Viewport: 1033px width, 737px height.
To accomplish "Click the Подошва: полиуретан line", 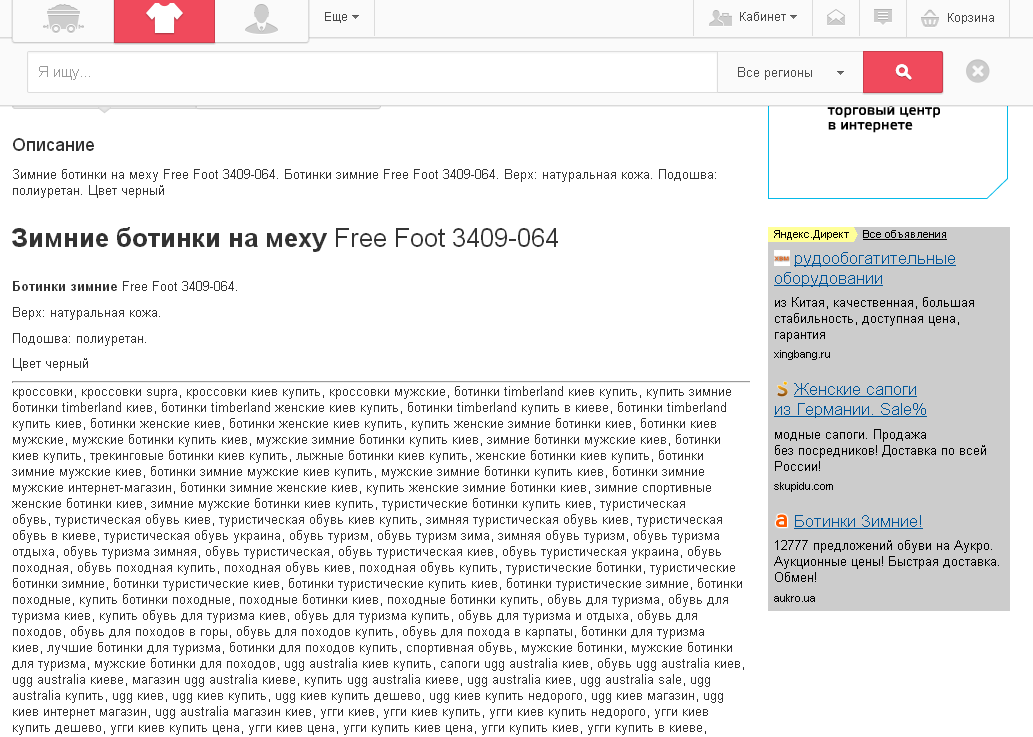I will pyautogui.click(x=80, y=339).
